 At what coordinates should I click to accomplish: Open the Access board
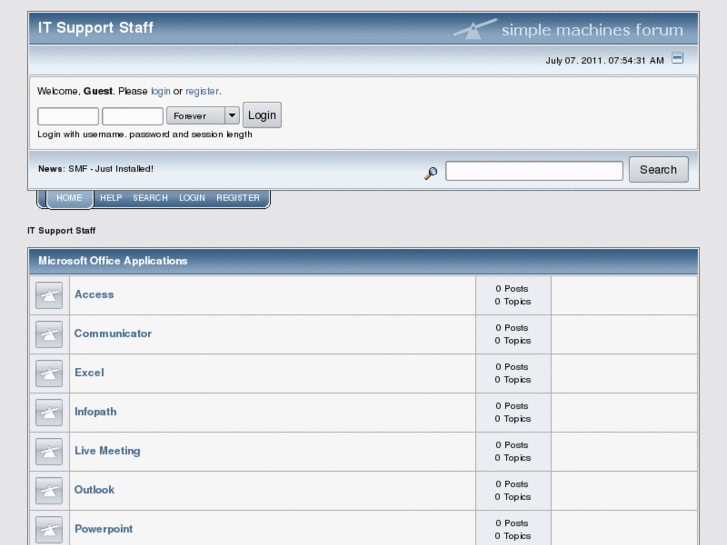[94, 295]
